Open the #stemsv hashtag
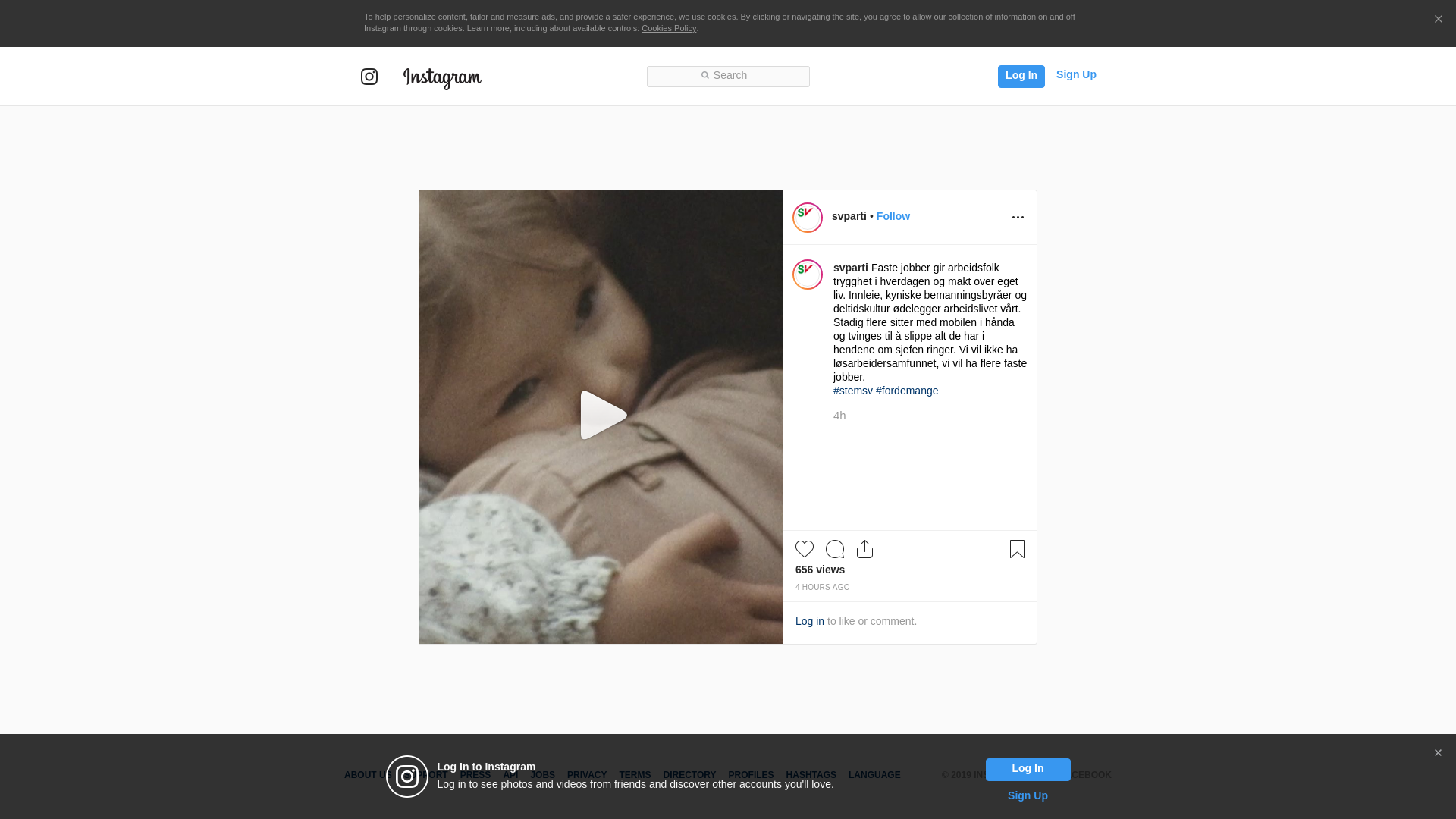This screenshot has width=1456, height=819. (852, 391)
